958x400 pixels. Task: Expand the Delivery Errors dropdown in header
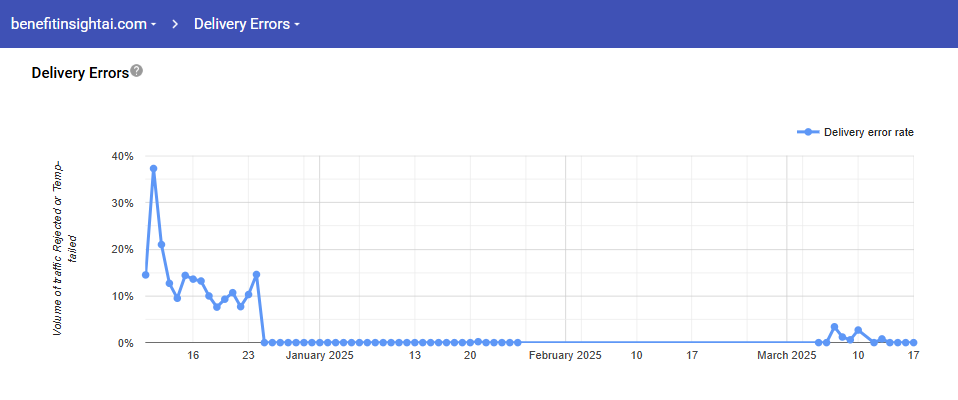point(246,23)
